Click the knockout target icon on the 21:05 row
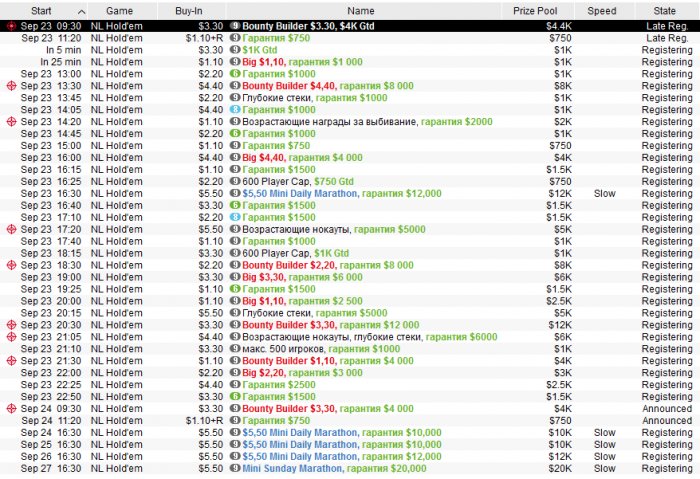 pyautogui.click(x=12, y=337)
